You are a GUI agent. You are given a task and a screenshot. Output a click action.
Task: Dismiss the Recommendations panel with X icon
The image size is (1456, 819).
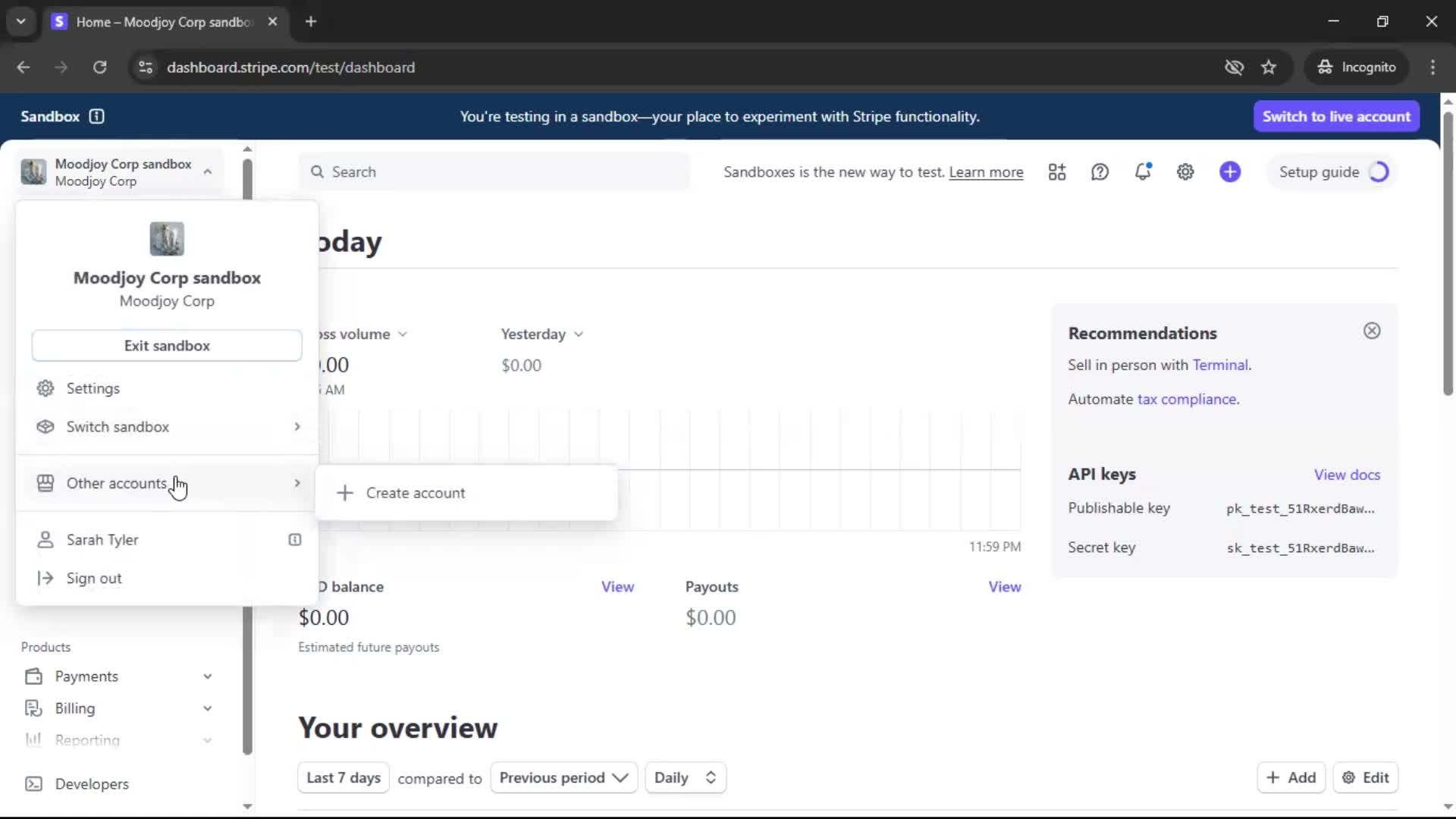[1372, 331]
